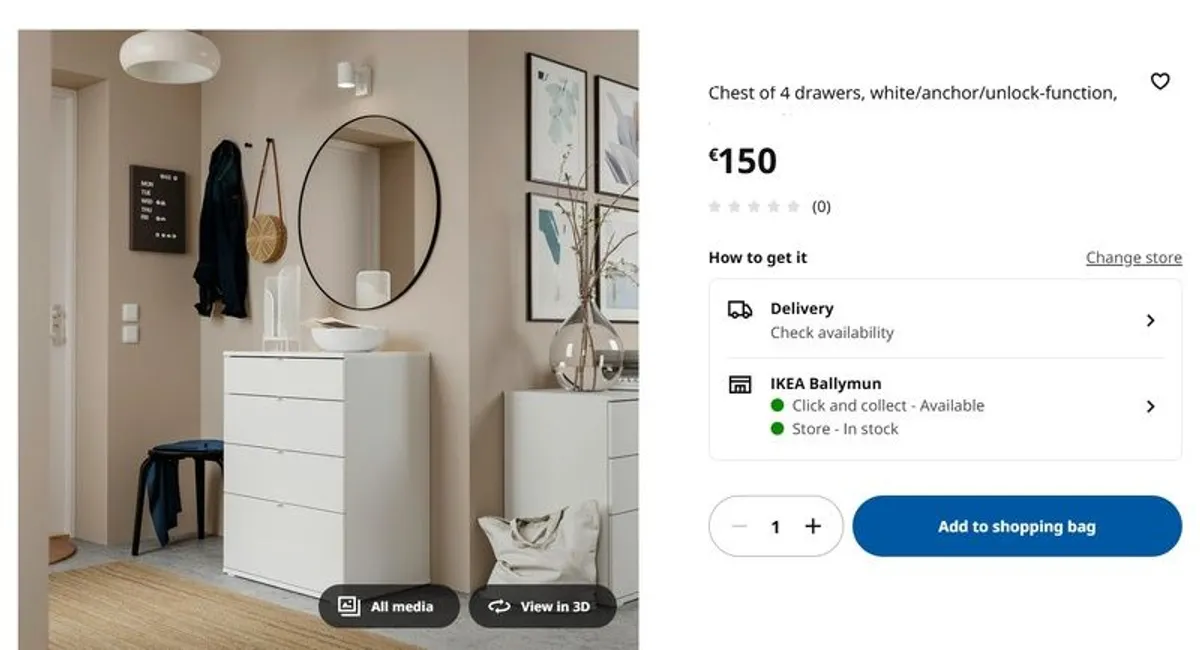Click the IKEA Ballymun store icon

pos(740,384)
